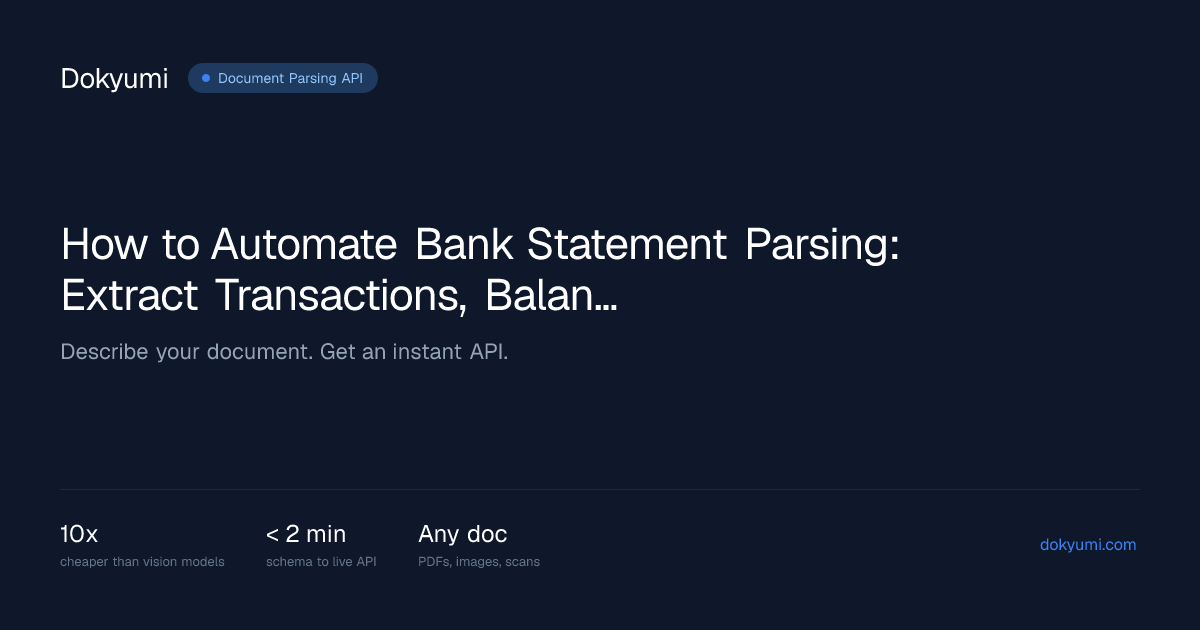The width and height of the screenshot is (1200, 630).
Task: Click the word "Transactions," in the headline
Action: [344, 296]
